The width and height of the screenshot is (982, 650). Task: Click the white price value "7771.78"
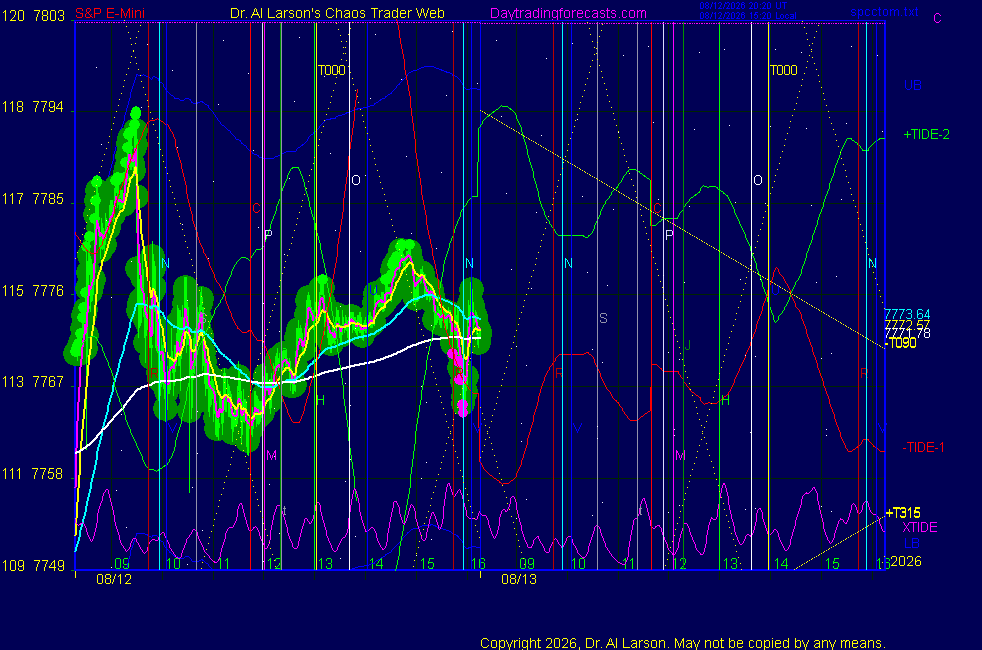pos(907,333)
